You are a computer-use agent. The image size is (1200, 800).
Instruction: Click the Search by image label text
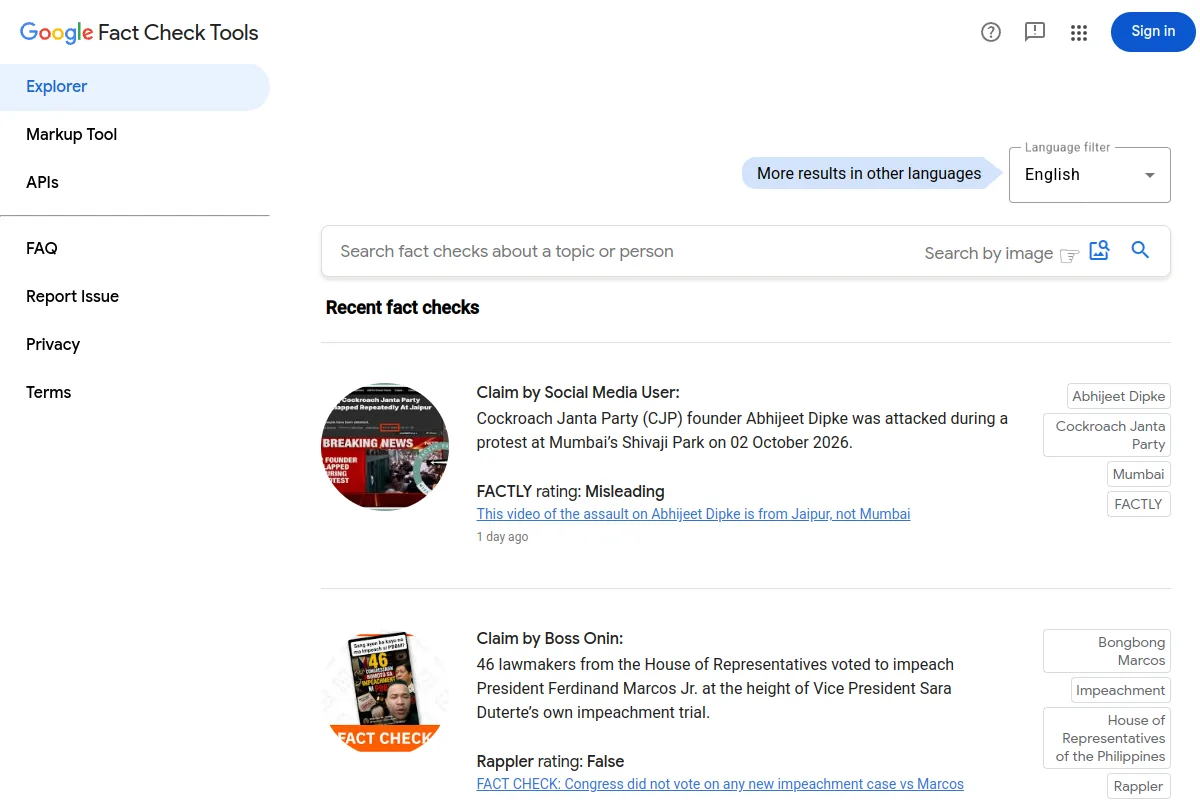(x=988, y=253)
